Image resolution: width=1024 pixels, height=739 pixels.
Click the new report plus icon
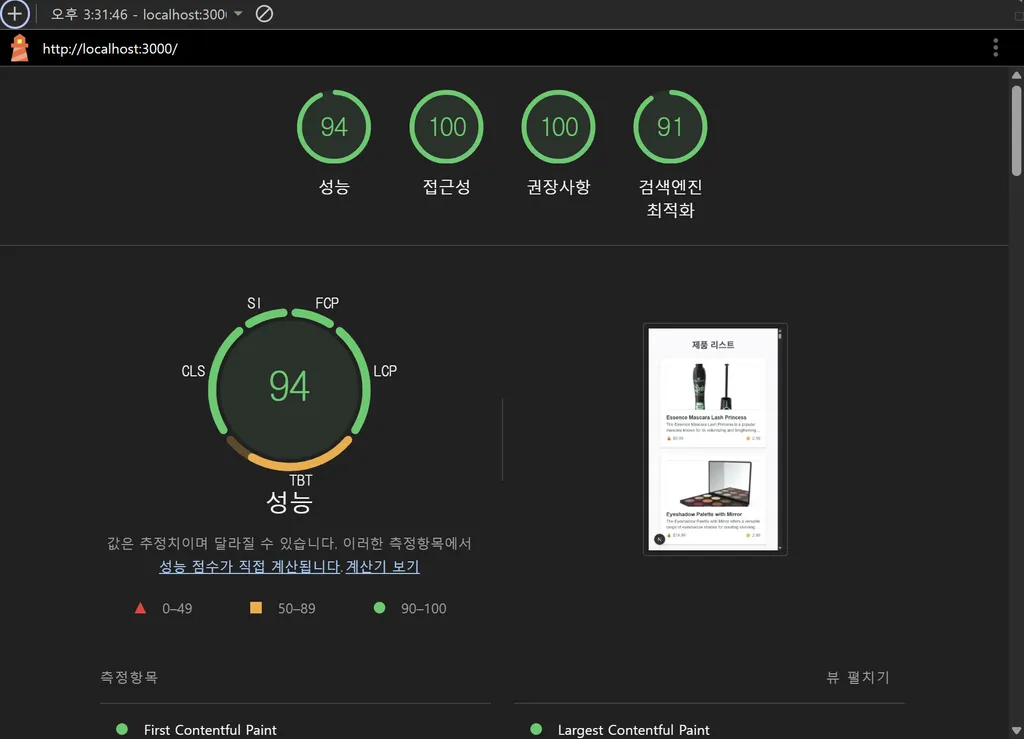pyautogui.click(x=14, y=14)
